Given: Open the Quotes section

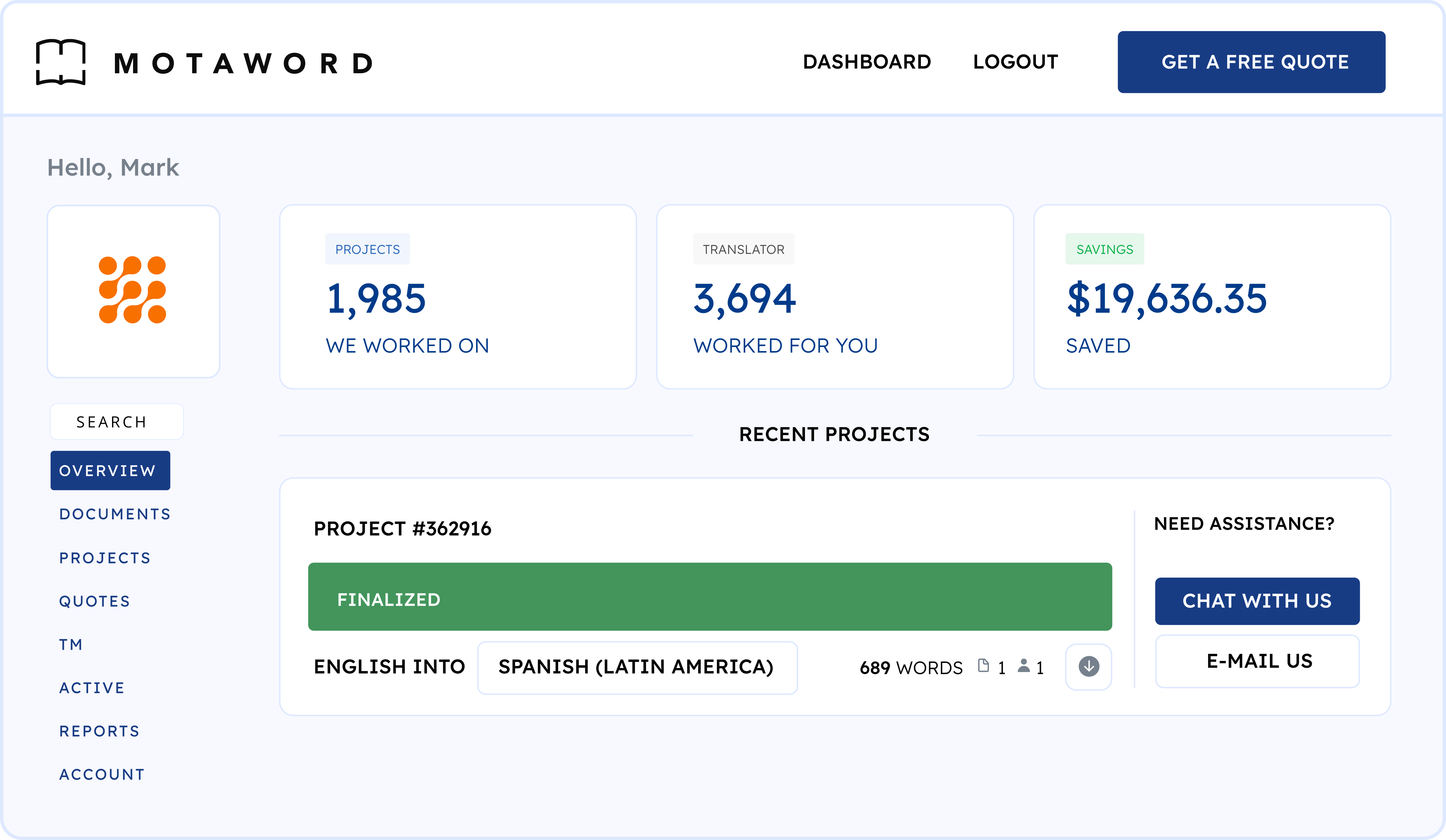Looking at the screenshot, I should click(x=95, y=602).
